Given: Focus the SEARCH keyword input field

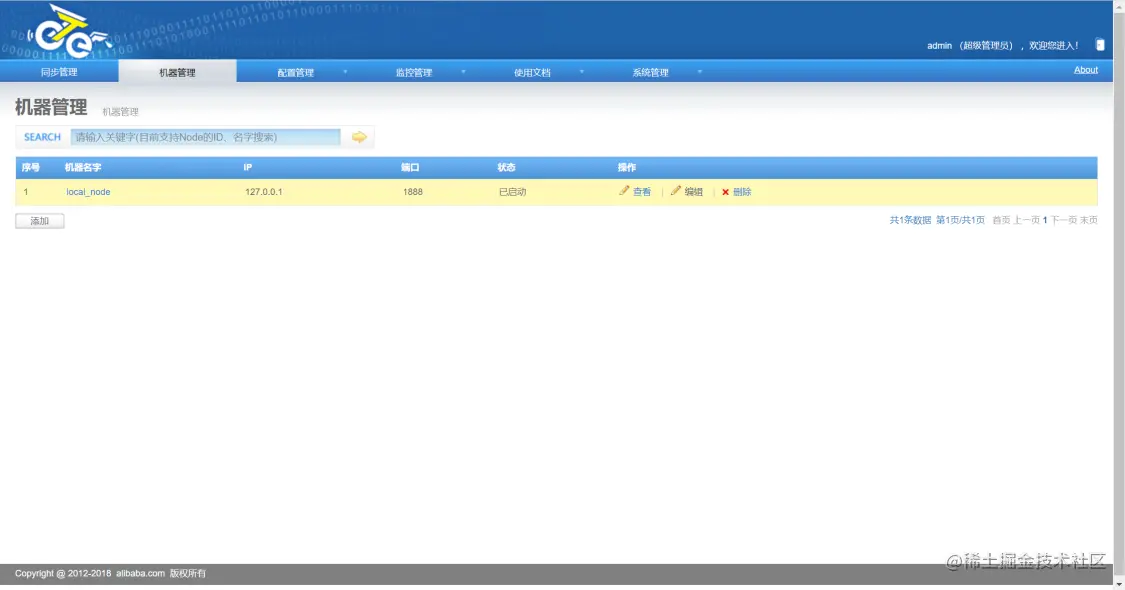Looking at the screenshot, I should (205, 137).
